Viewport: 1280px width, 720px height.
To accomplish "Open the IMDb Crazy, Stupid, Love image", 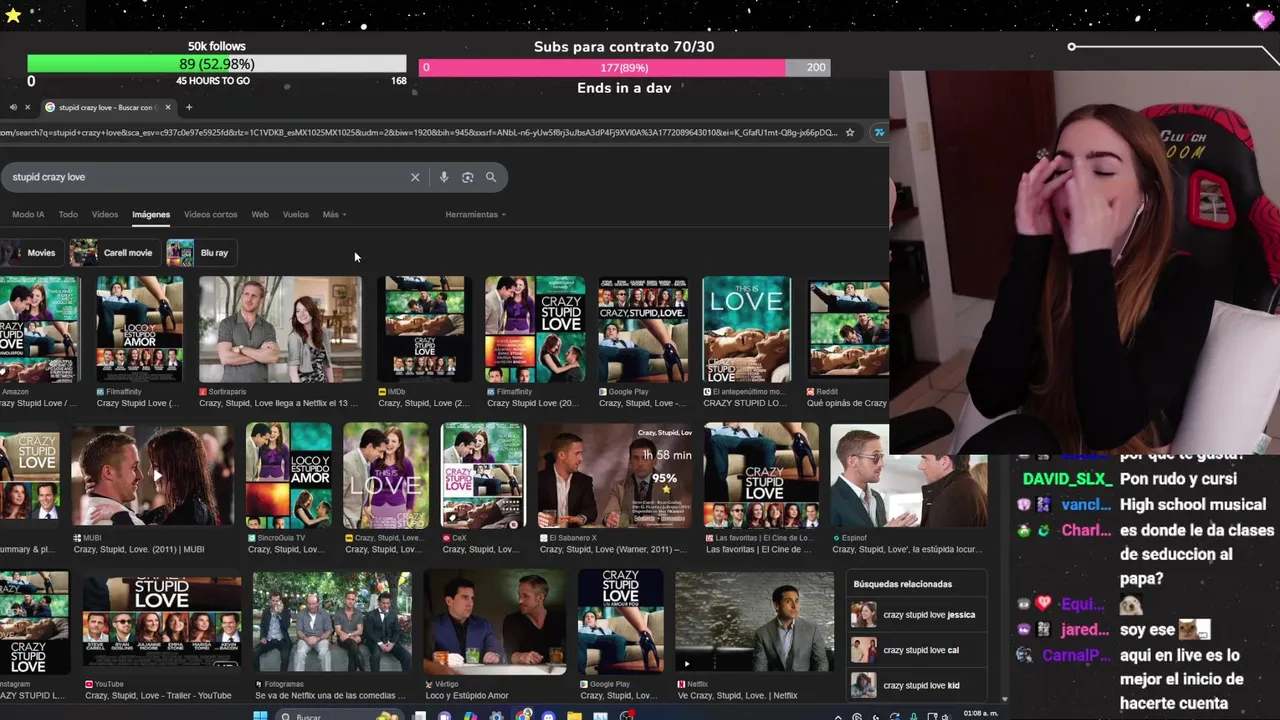I will click(425, 330).
